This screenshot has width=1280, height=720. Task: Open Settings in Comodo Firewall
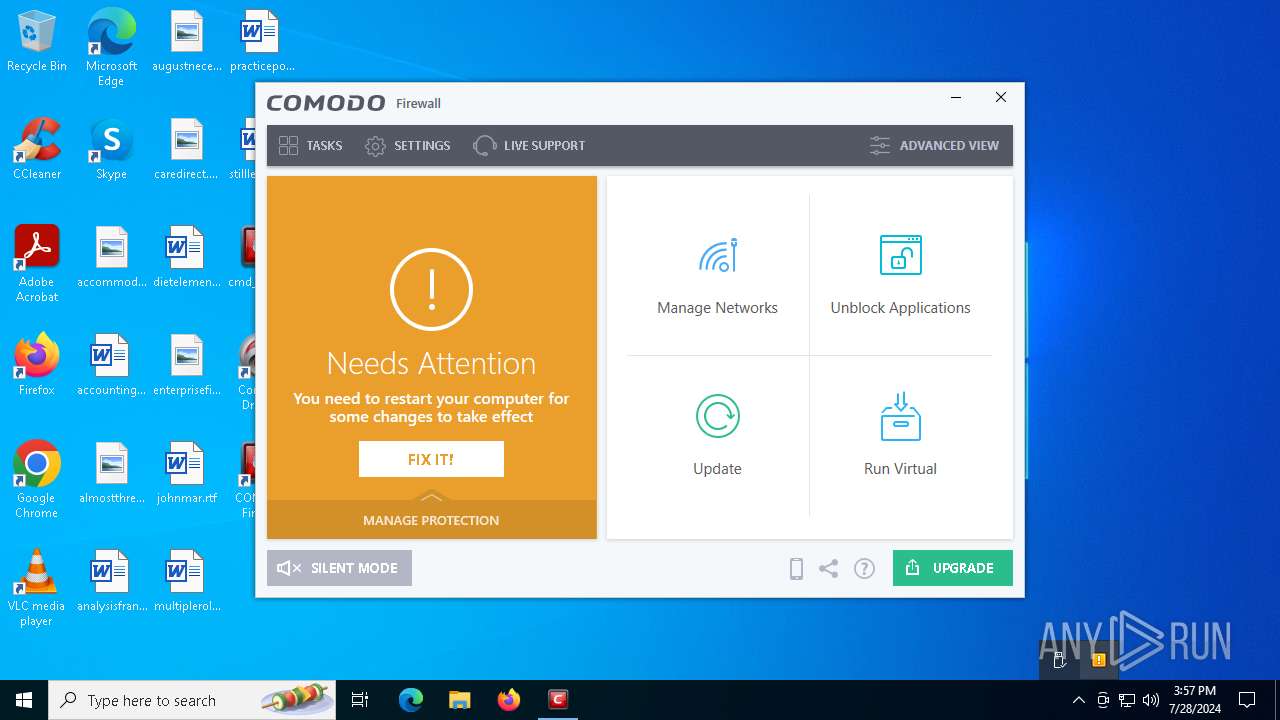407,146
